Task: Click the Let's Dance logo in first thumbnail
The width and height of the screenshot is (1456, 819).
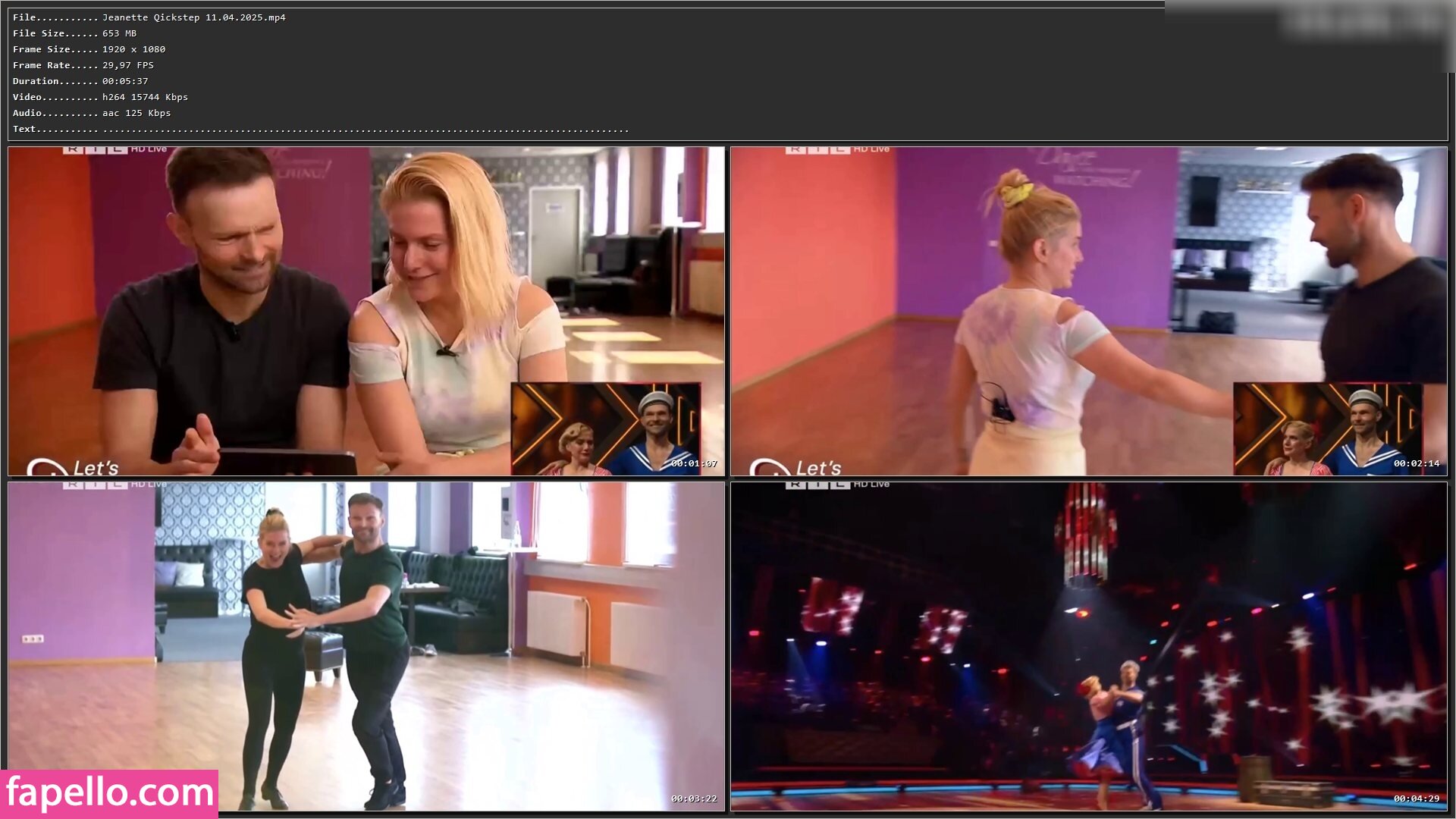Action: pos(74,467)
